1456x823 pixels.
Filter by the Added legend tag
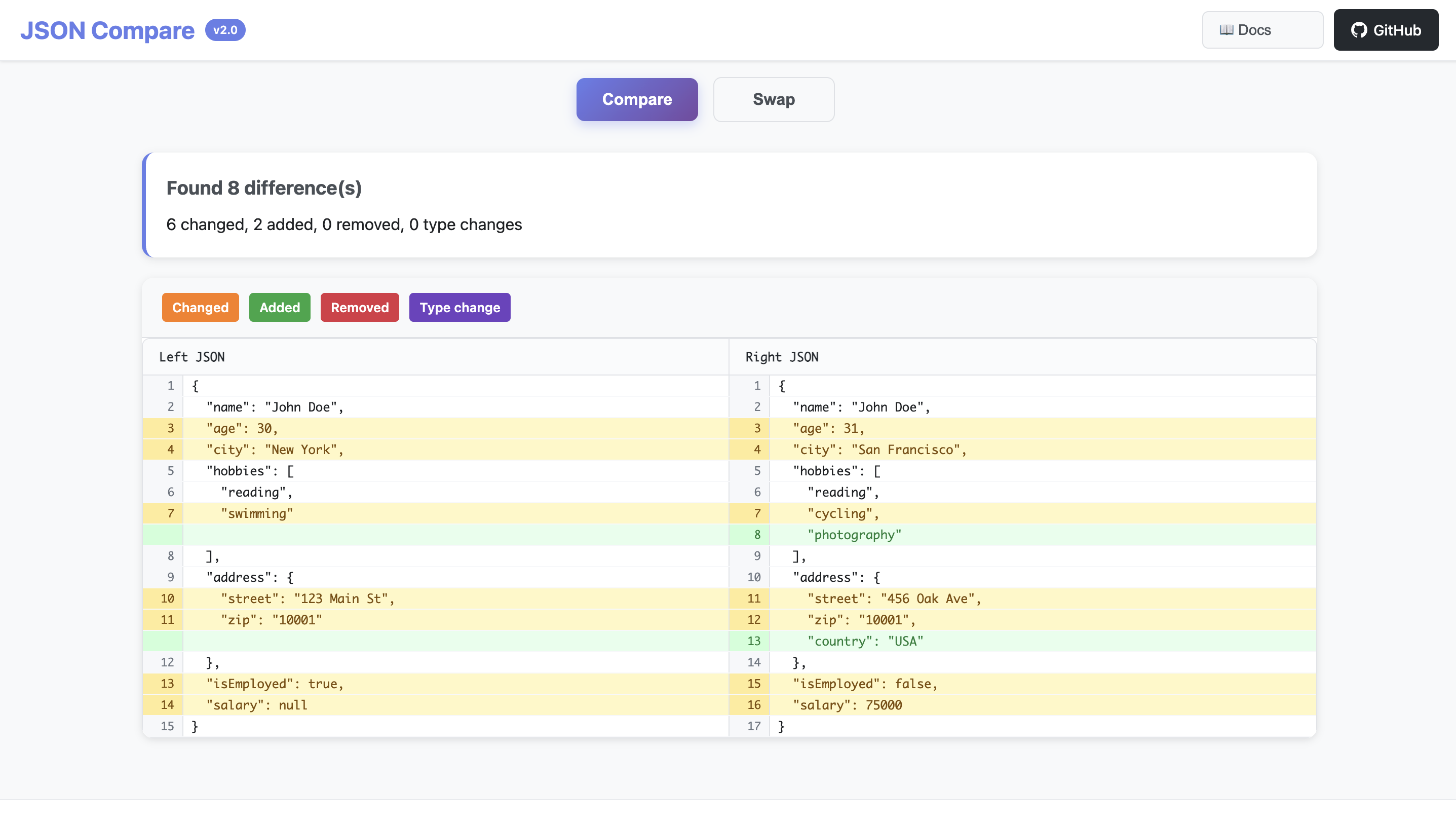tap(280, 308)
